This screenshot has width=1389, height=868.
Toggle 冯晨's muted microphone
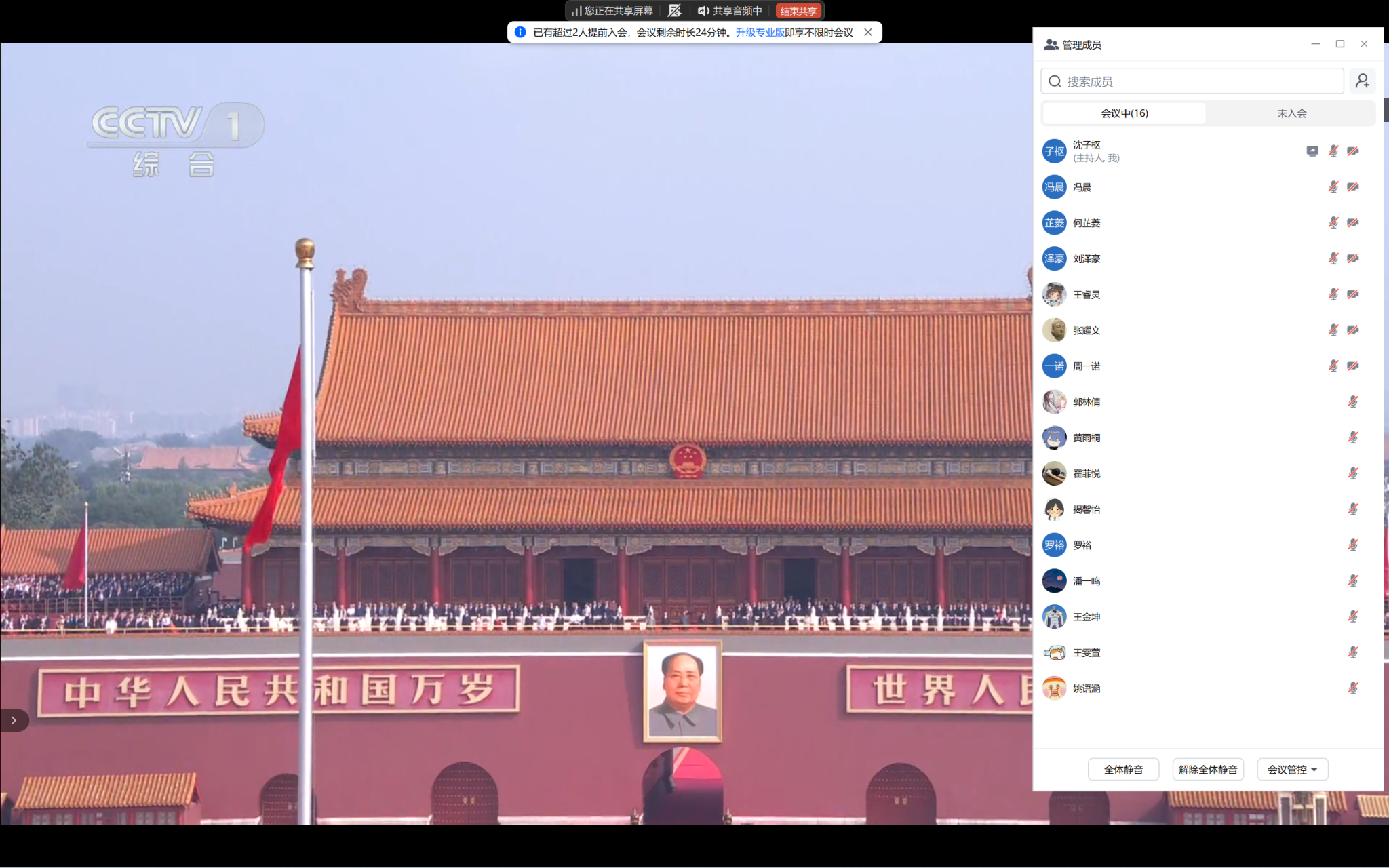pos(1333,187)
